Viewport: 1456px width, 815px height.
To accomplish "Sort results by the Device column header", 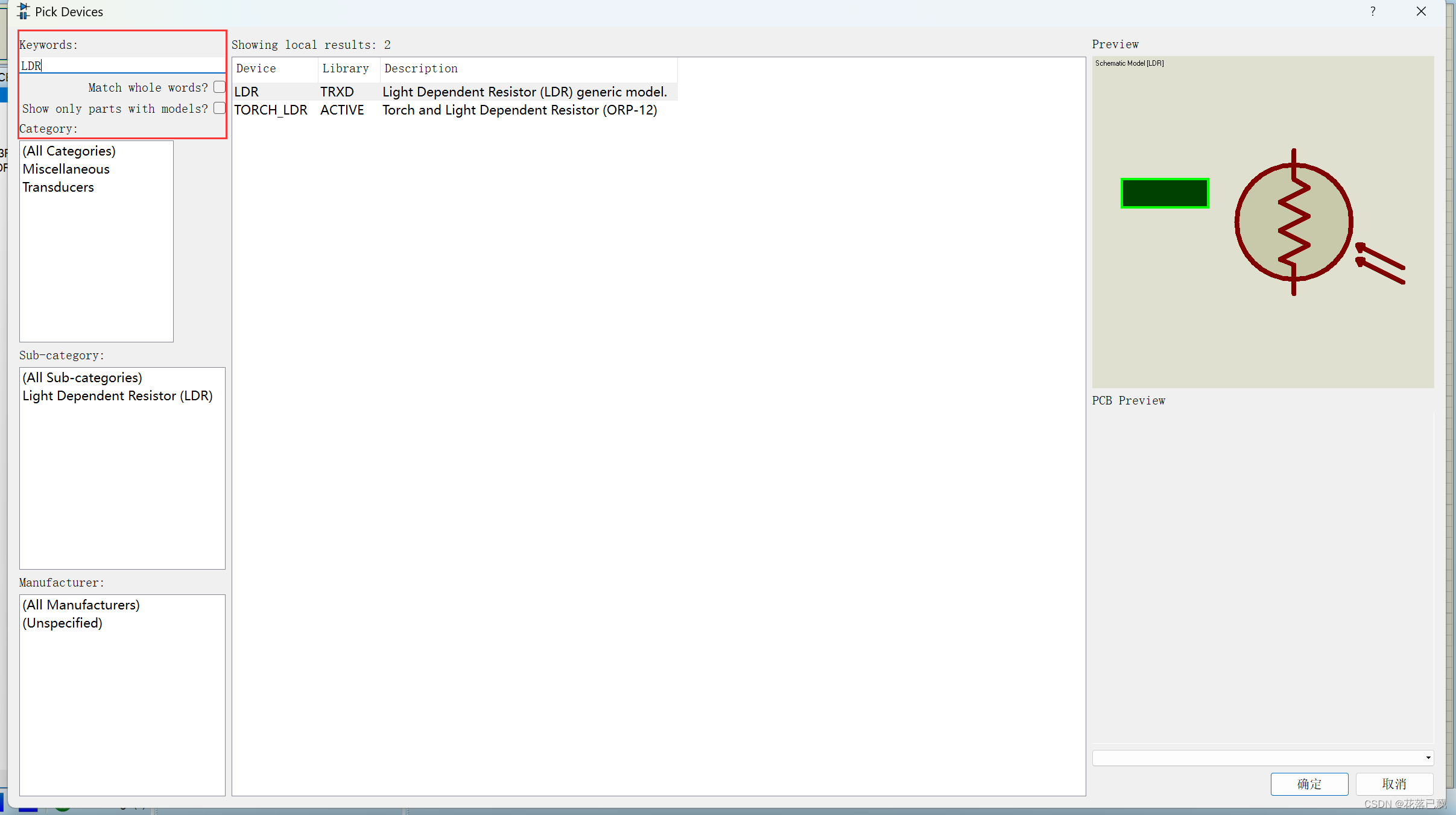I will [275, 69].
